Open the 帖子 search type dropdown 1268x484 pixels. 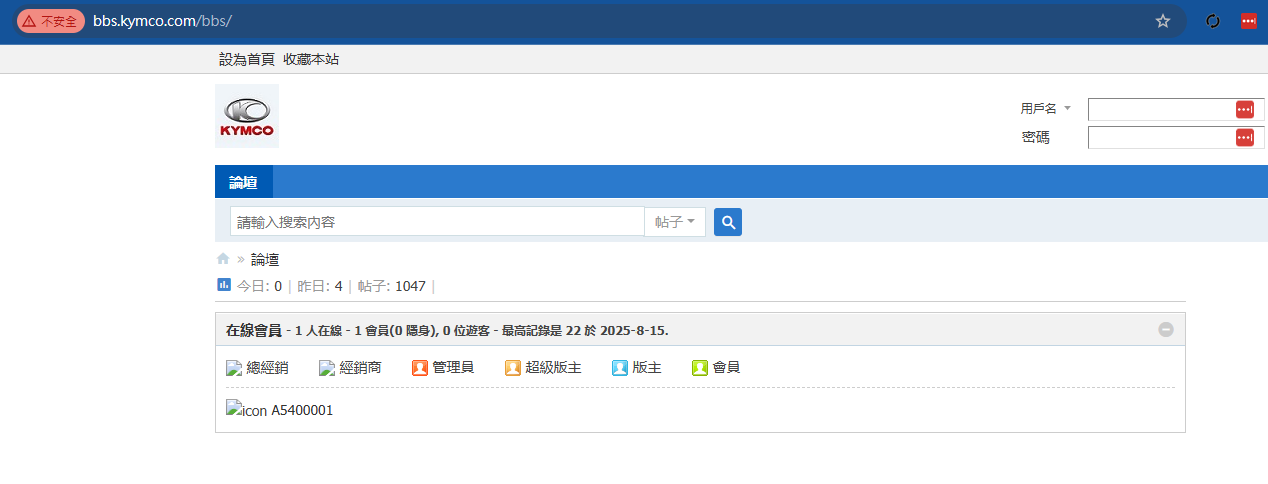click(x=675, y=222)
